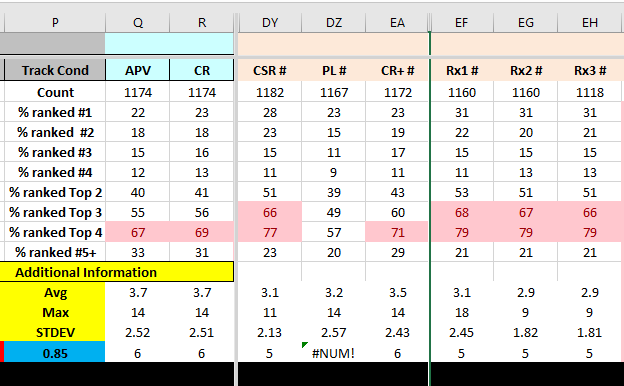The height and width of the screenshot is (386, 624).
Task: Select column header DZ
Action: coord(334,23)
